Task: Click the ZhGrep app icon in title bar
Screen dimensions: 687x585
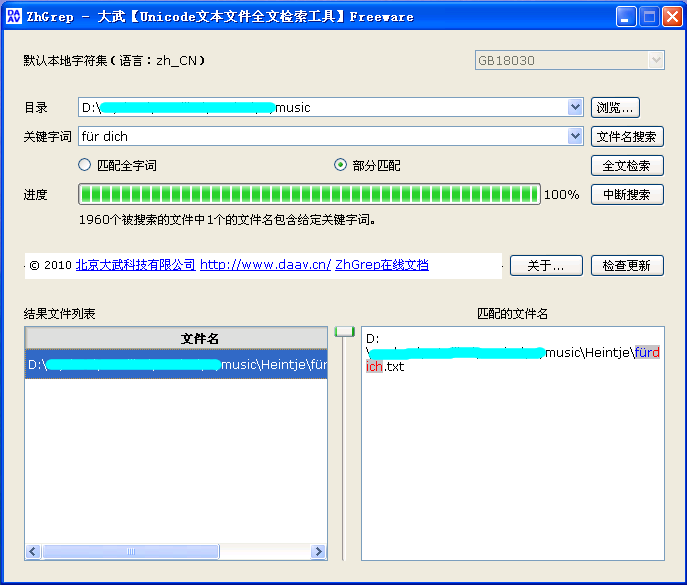Action: [13, 16]
